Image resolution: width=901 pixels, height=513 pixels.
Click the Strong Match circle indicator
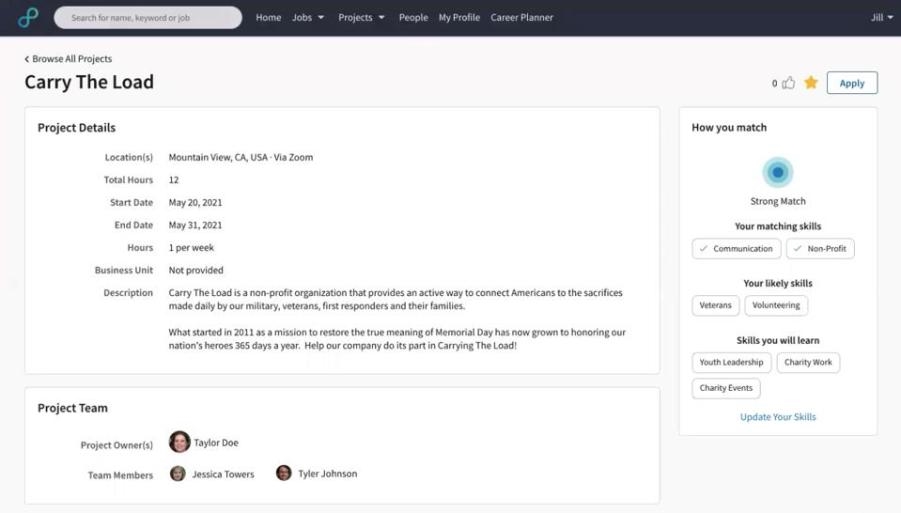(777, 172)
